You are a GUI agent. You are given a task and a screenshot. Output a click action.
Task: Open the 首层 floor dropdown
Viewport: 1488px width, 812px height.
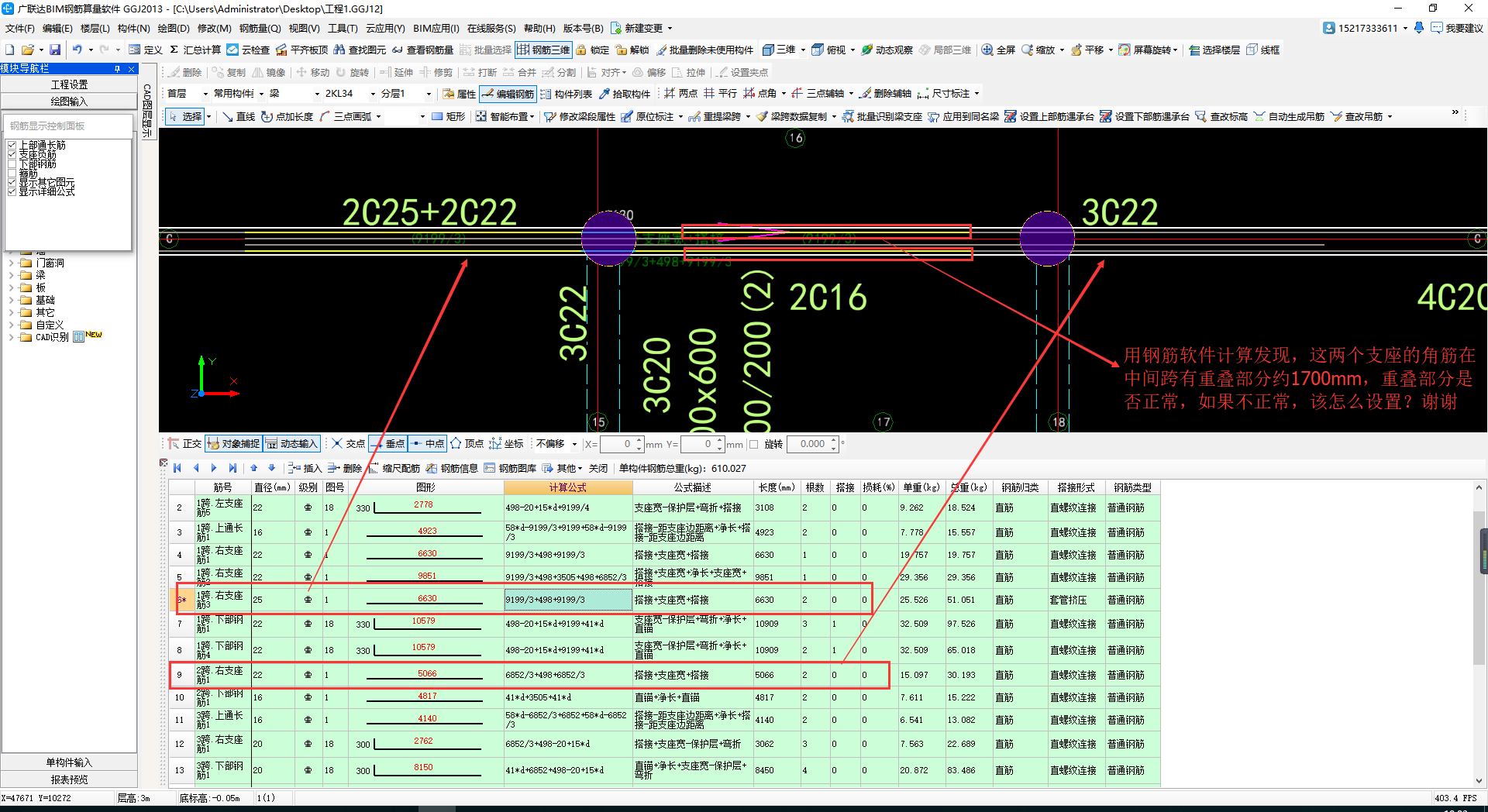205,94
